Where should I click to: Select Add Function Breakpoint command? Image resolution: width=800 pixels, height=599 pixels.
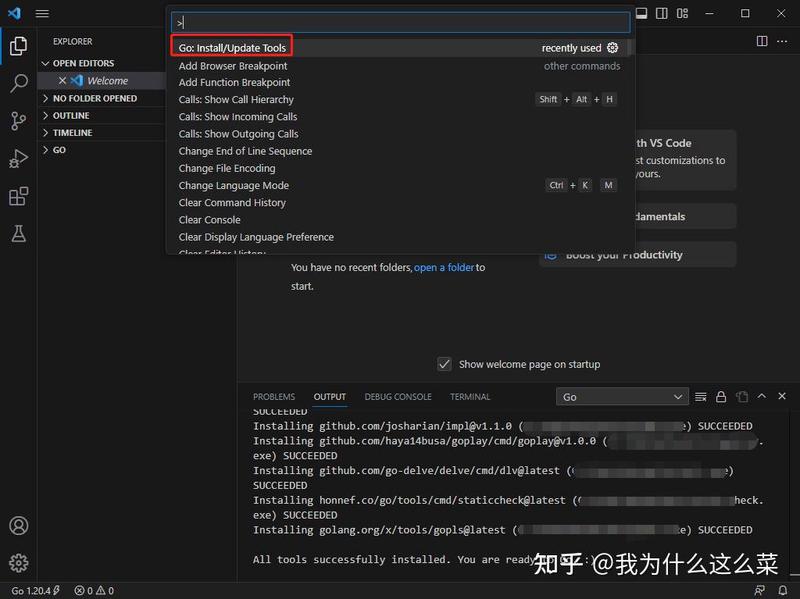pos(401,82)
